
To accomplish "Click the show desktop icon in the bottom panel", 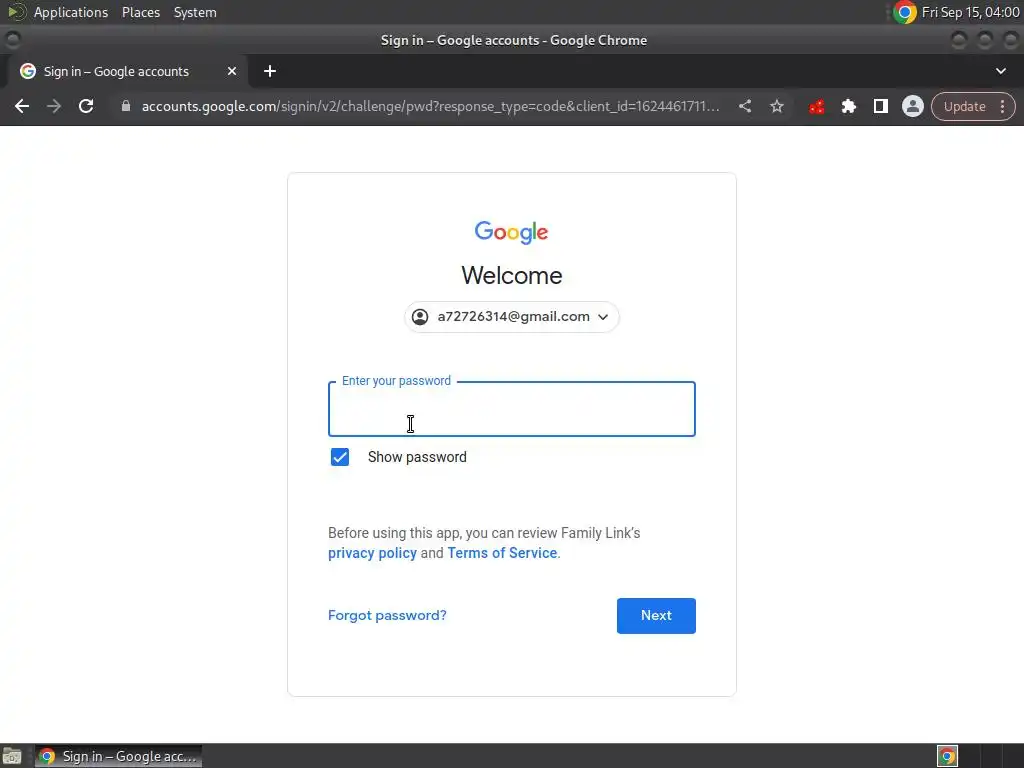I will click(x=12, y=756).
